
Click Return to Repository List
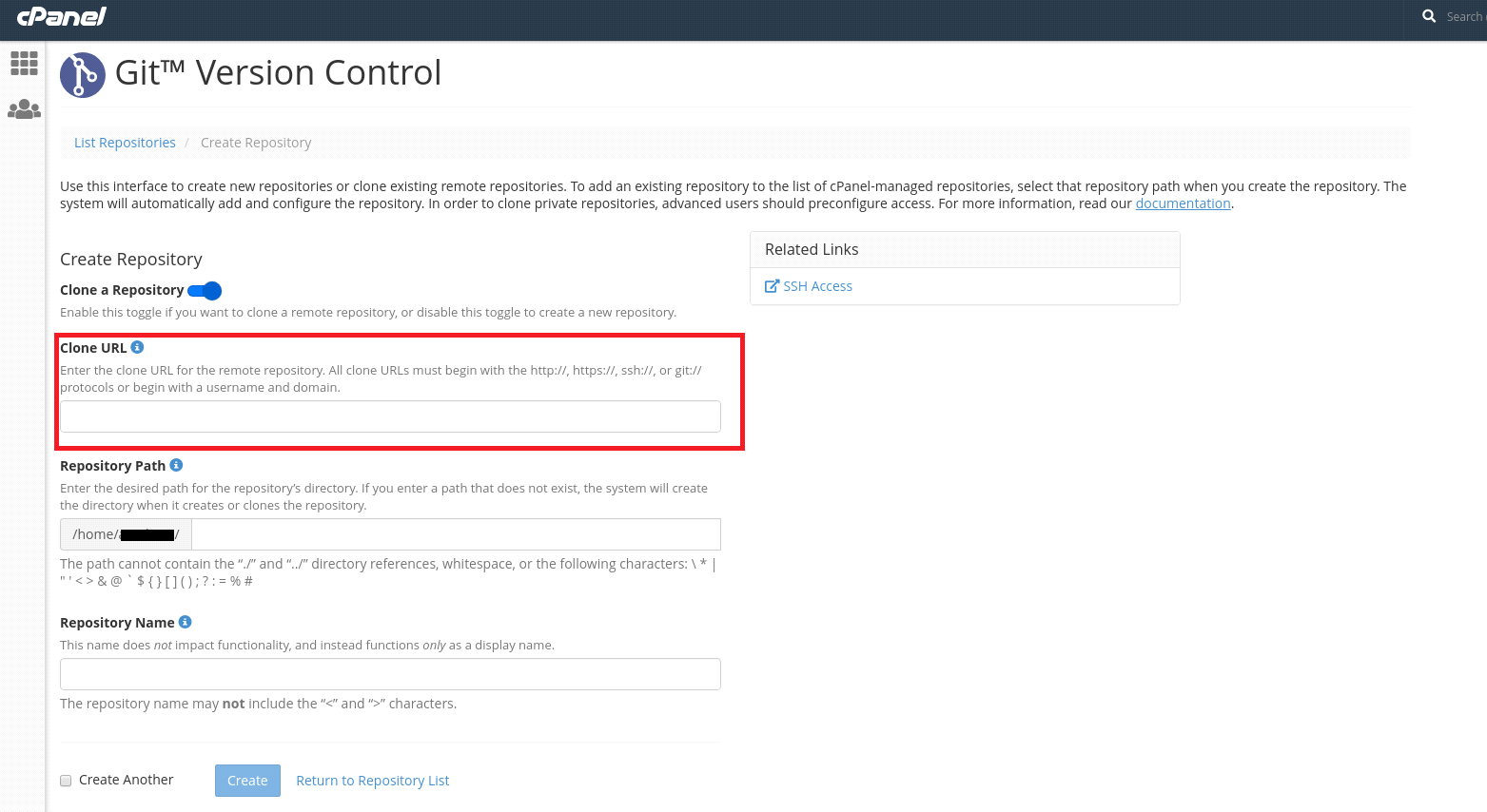coord(372,780)
